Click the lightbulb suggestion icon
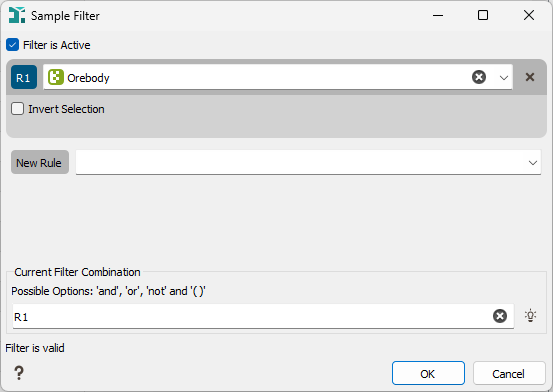 click(x=530, y=315)
